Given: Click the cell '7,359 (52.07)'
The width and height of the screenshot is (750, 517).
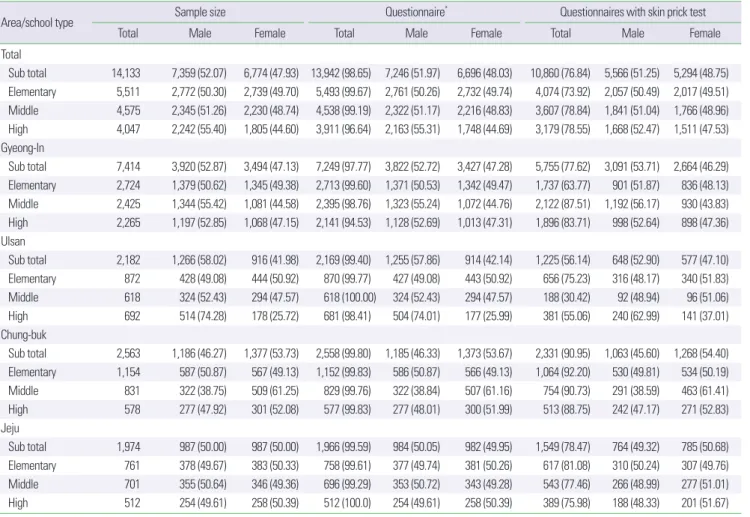Looking at the screenshot, I should pyautogui.click(x=199, y=73).
